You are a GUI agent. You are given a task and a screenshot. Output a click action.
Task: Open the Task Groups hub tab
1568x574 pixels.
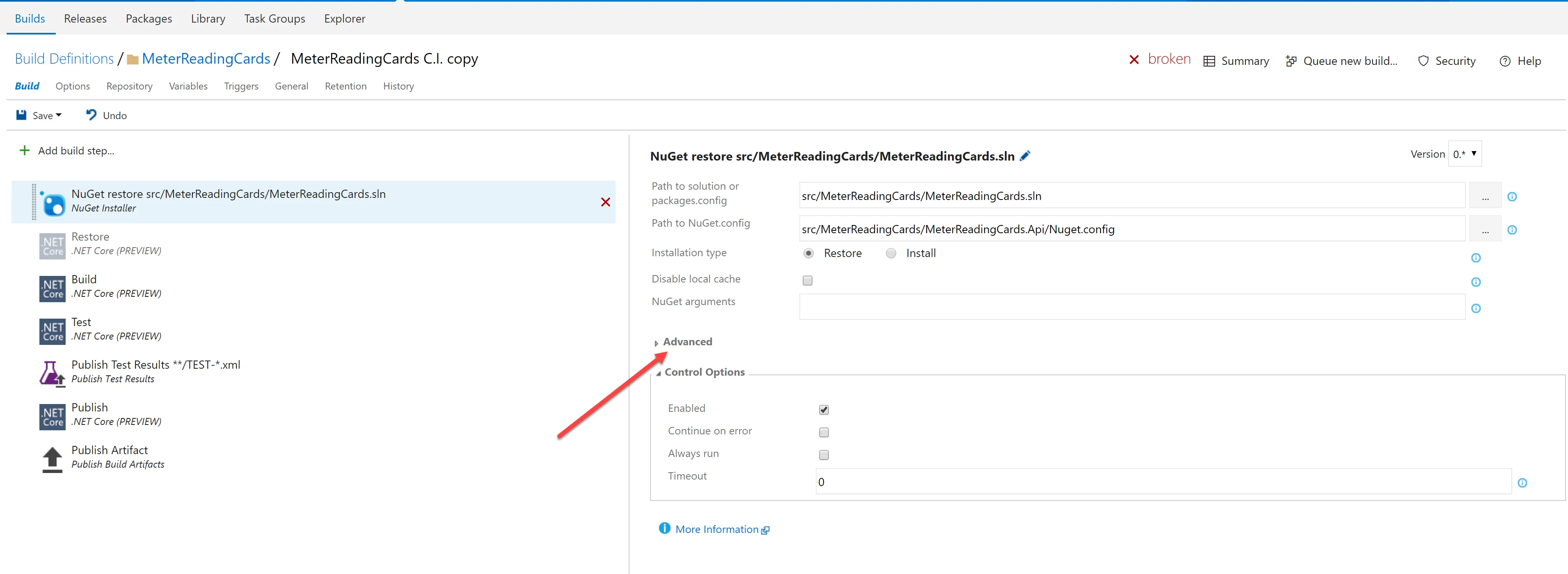tap(275, 18)
